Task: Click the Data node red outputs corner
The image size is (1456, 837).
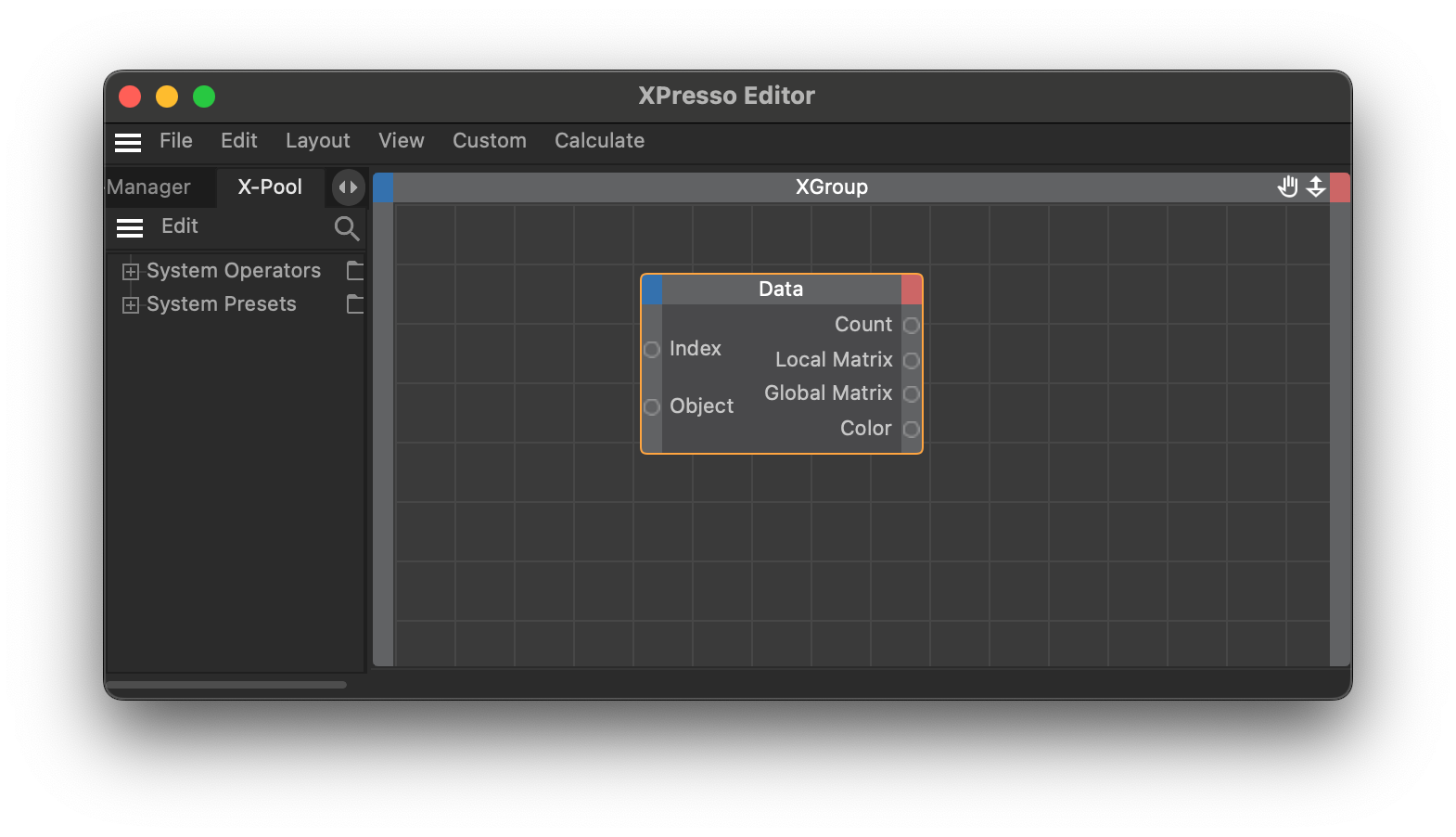Action: pos(912,290)
